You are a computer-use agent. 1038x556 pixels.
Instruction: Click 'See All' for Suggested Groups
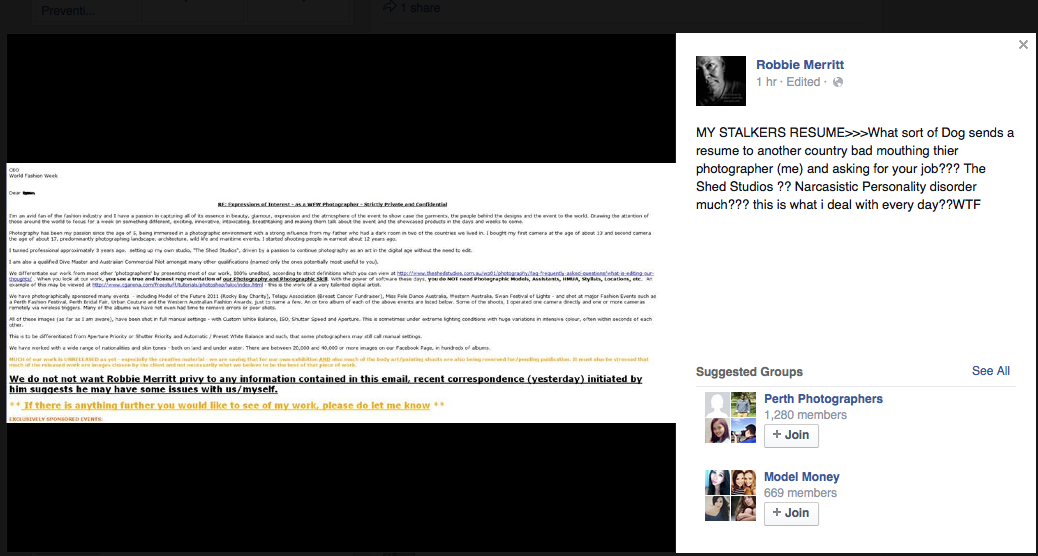tap(990, 371)
